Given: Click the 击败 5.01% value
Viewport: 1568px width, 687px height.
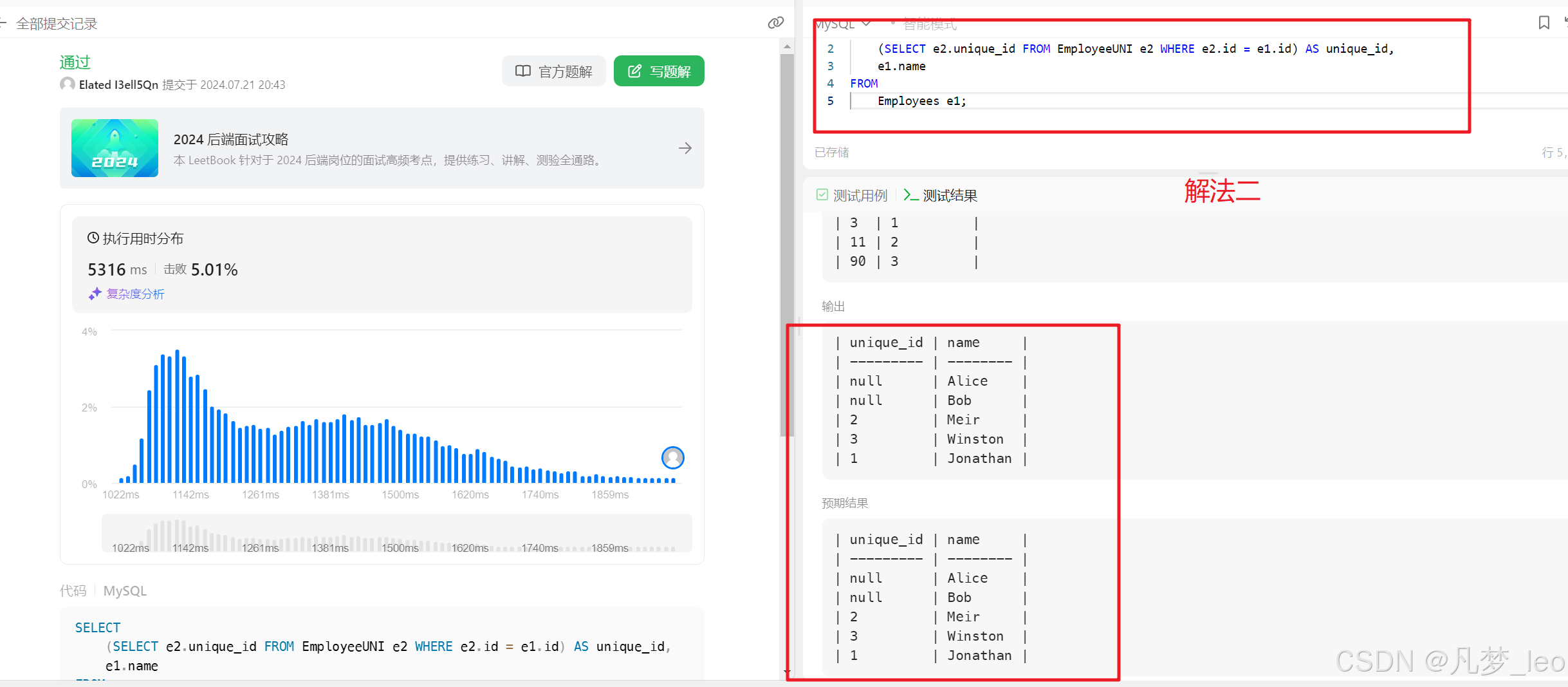Looking at the screenshot, I should tap(201, 269).
